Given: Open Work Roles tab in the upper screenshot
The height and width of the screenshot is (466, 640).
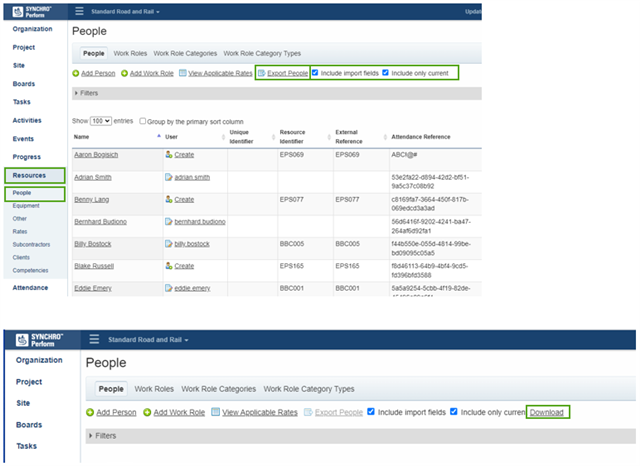Looking at the screenshot, I should click(x=130, y=53).
